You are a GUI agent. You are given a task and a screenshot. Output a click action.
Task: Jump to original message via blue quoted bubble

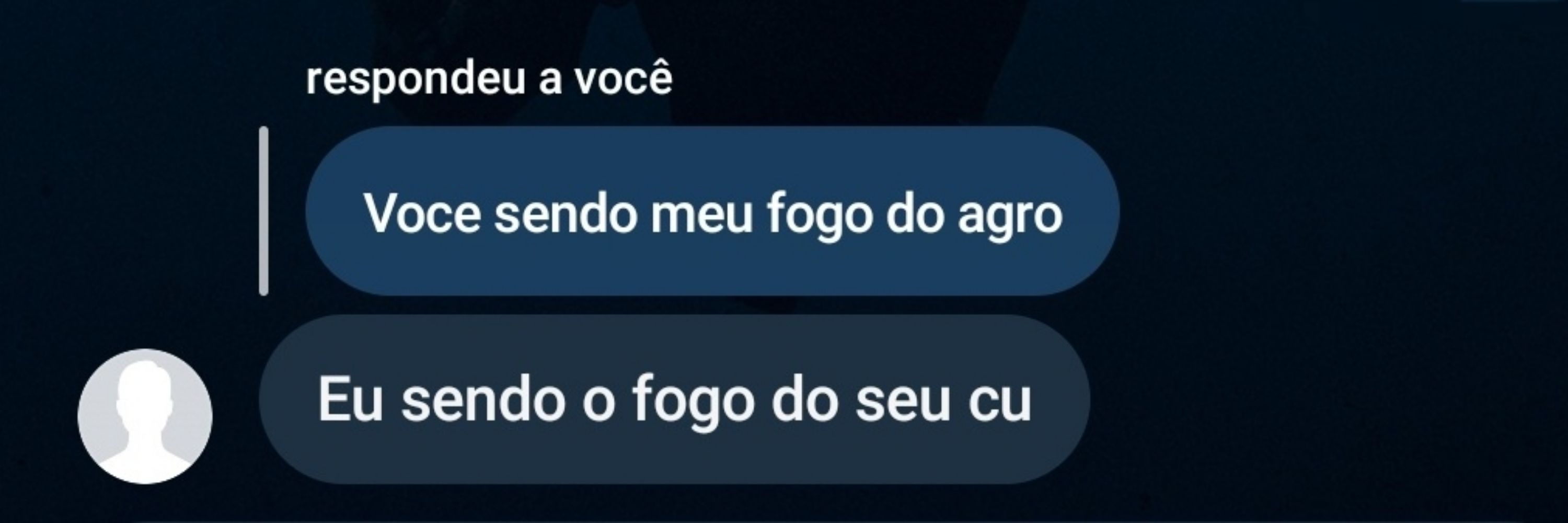[x=712, y=211]
